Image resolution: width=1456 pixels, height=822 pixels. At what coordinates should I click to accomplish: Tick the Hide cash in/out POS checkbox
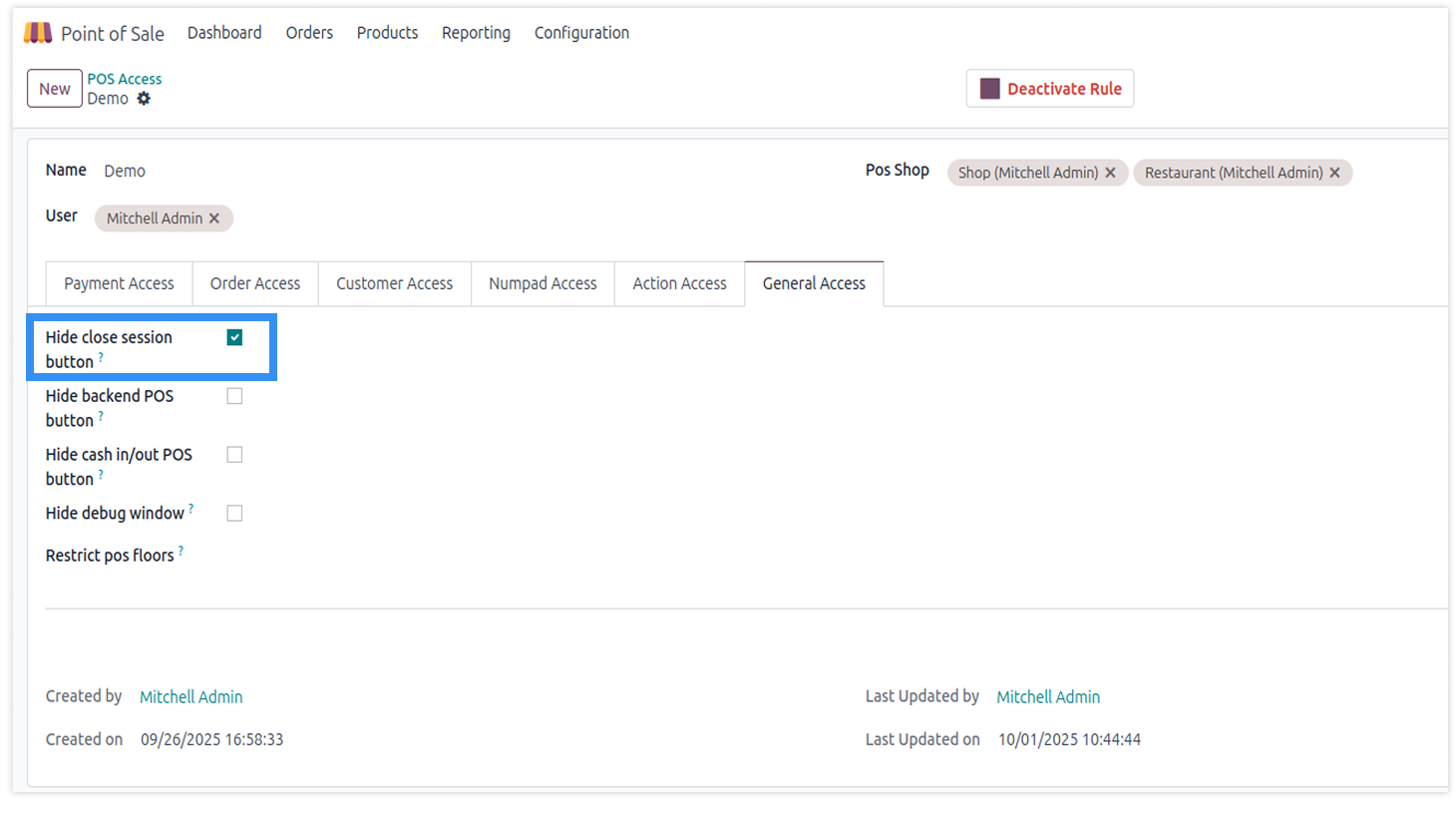coord(234,455)
